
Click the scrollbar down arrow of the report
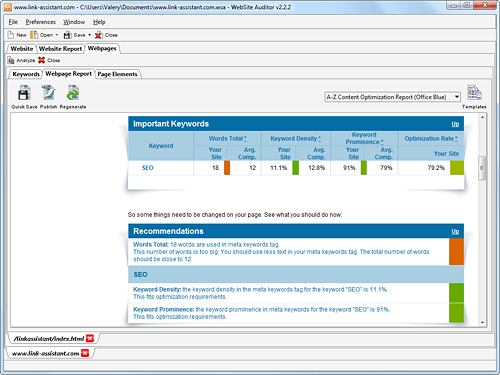482,322
